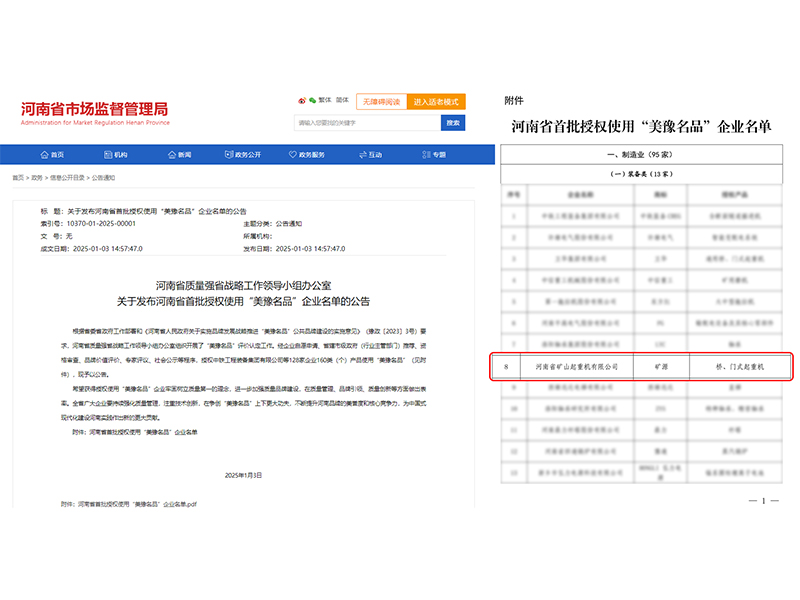Switch site text to 简体 simplified Chinese
Viewport: 800px width, 600px height.
click(x=343, y=100)
